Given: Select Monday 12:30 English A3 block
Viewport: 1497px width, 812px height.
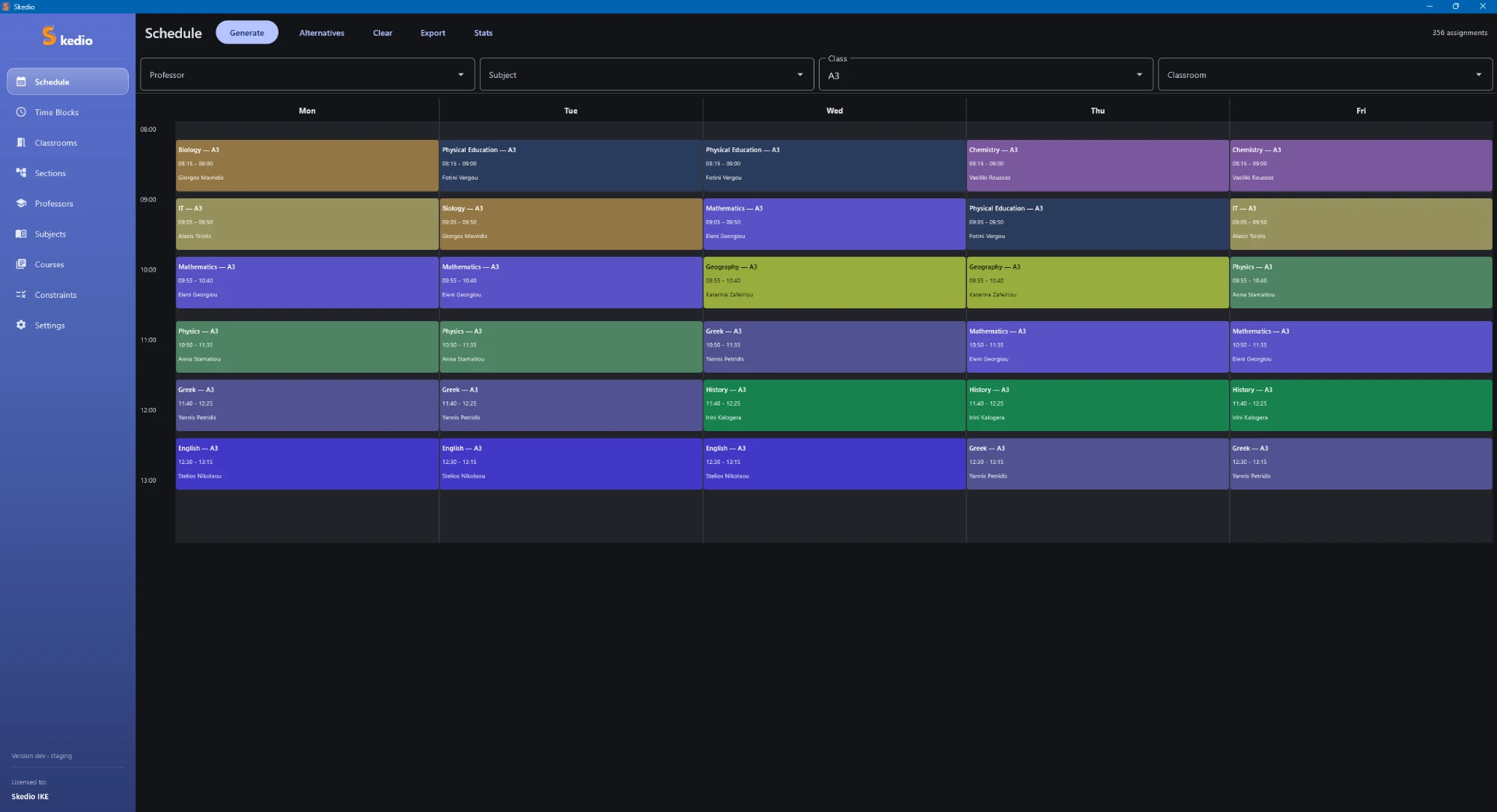Looking at the screenshot, I should [x=307, y=464].
